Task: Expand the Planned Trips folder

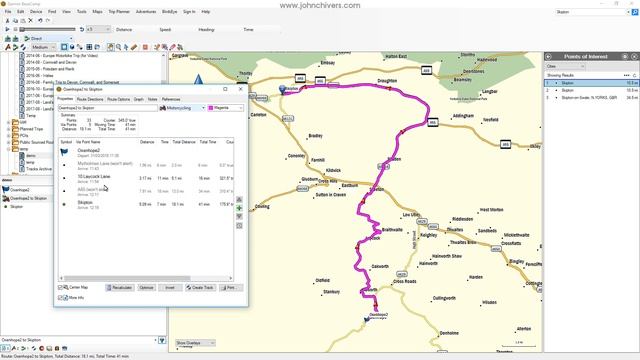Action: pyautogui.click(x=9, y=129)
